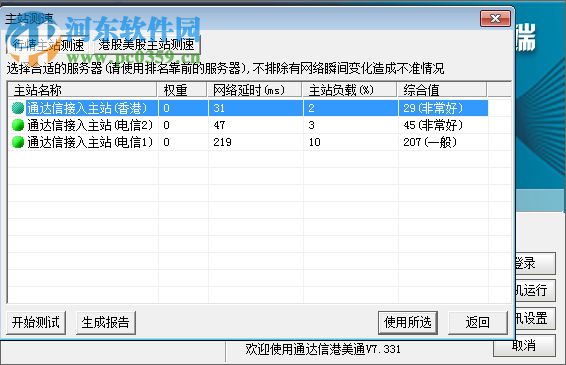Sort by 主站负载(%) column header
The height and width of the screenshot is (365, 566).
[x=349, y=90]
